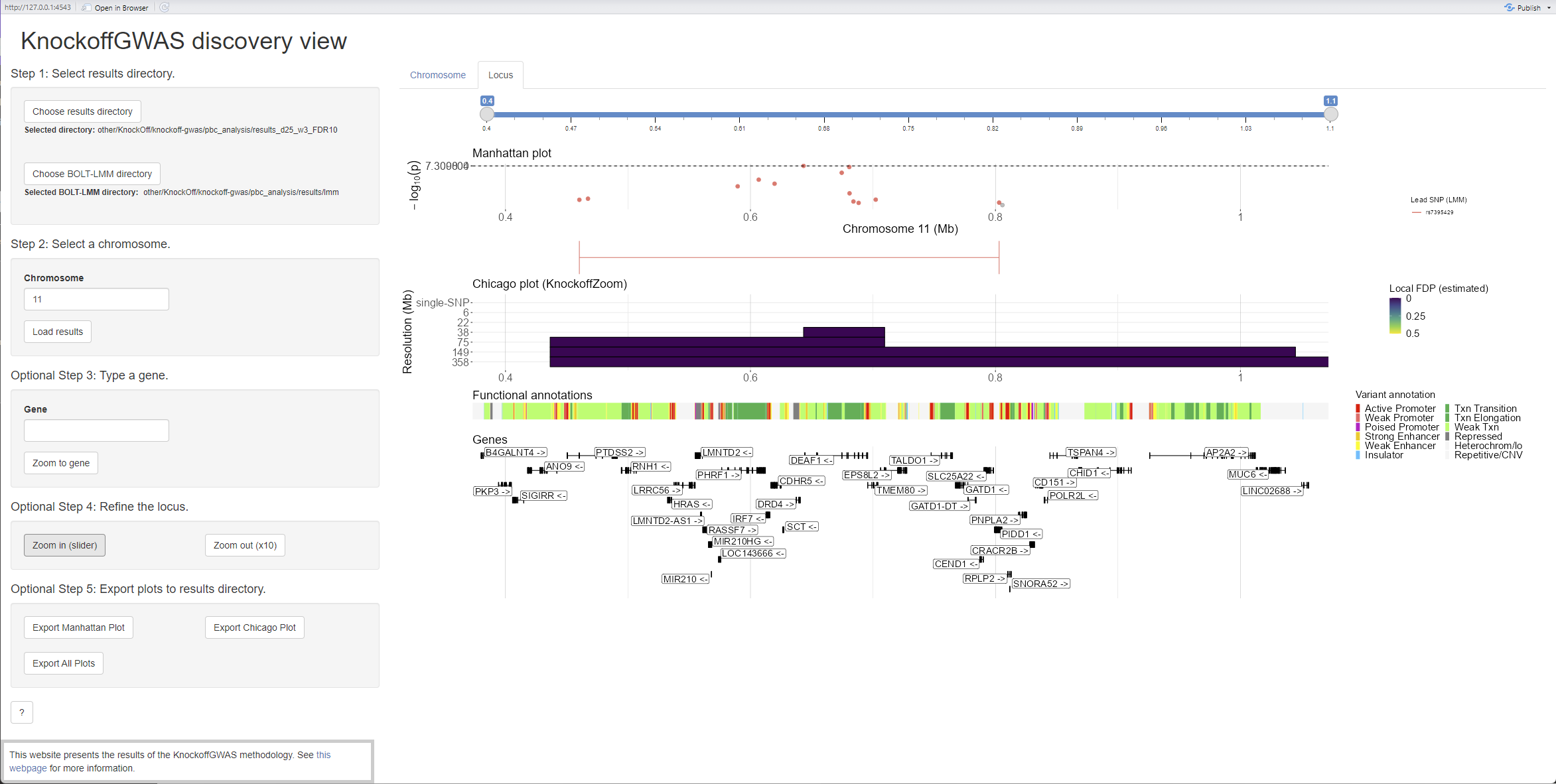The height and width of the screenshot is (784, 1556).
Task: Select the Locus tab
Action: [500, 75]
